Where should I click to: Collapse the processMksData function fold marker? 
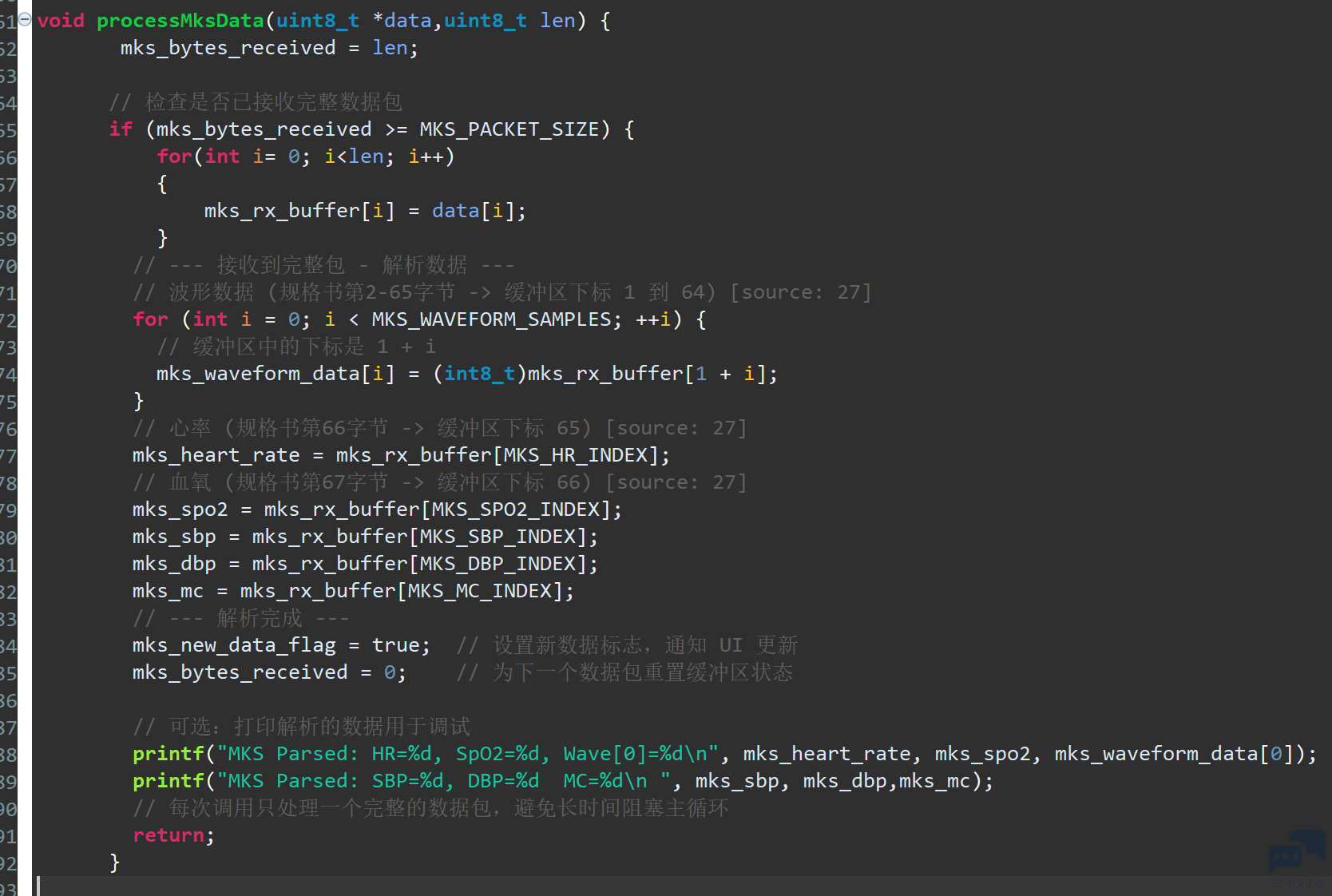[x=25, y=19]
